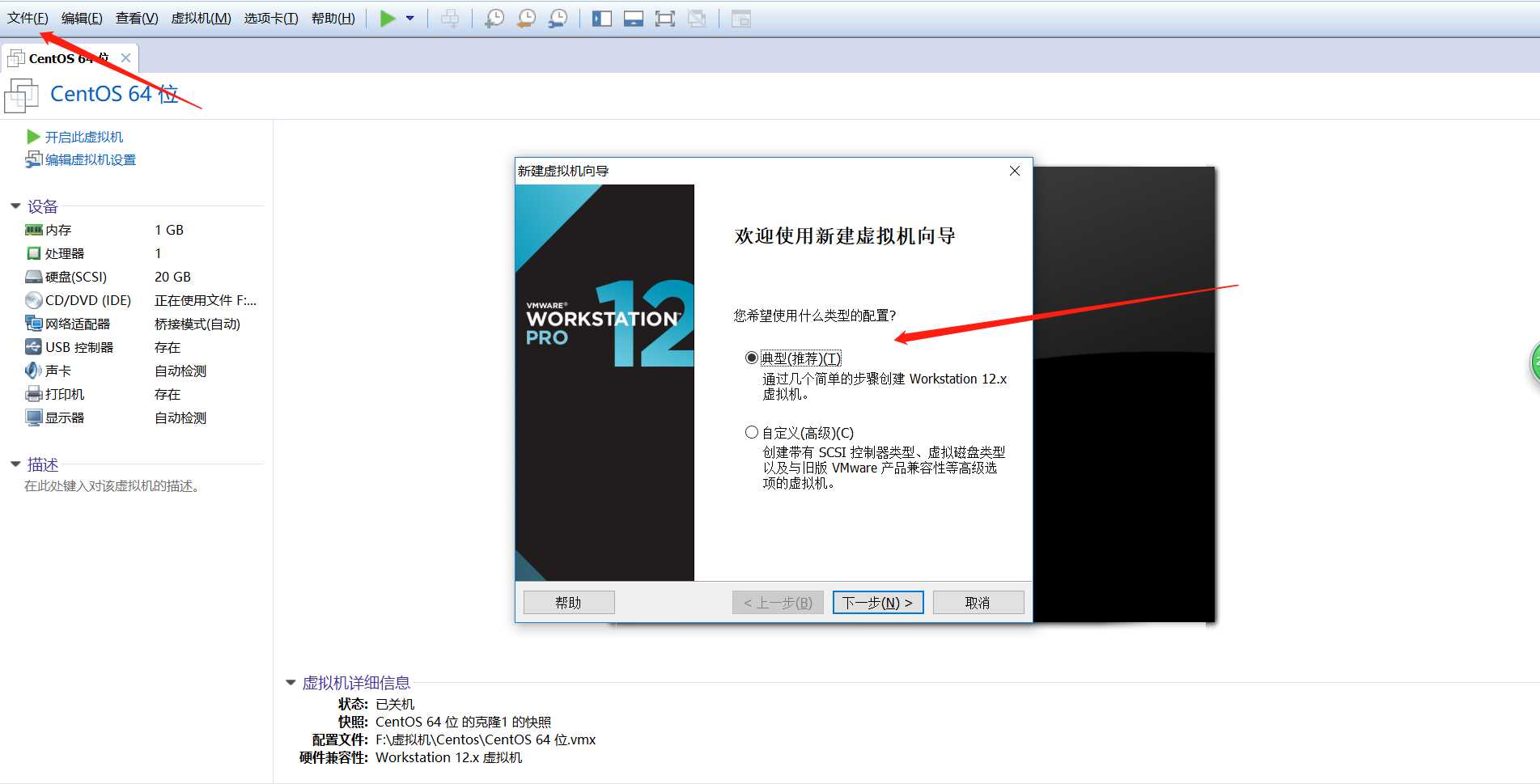Collapse the 设备 section
Screen dimensions: 1540x784
(15, 206)
